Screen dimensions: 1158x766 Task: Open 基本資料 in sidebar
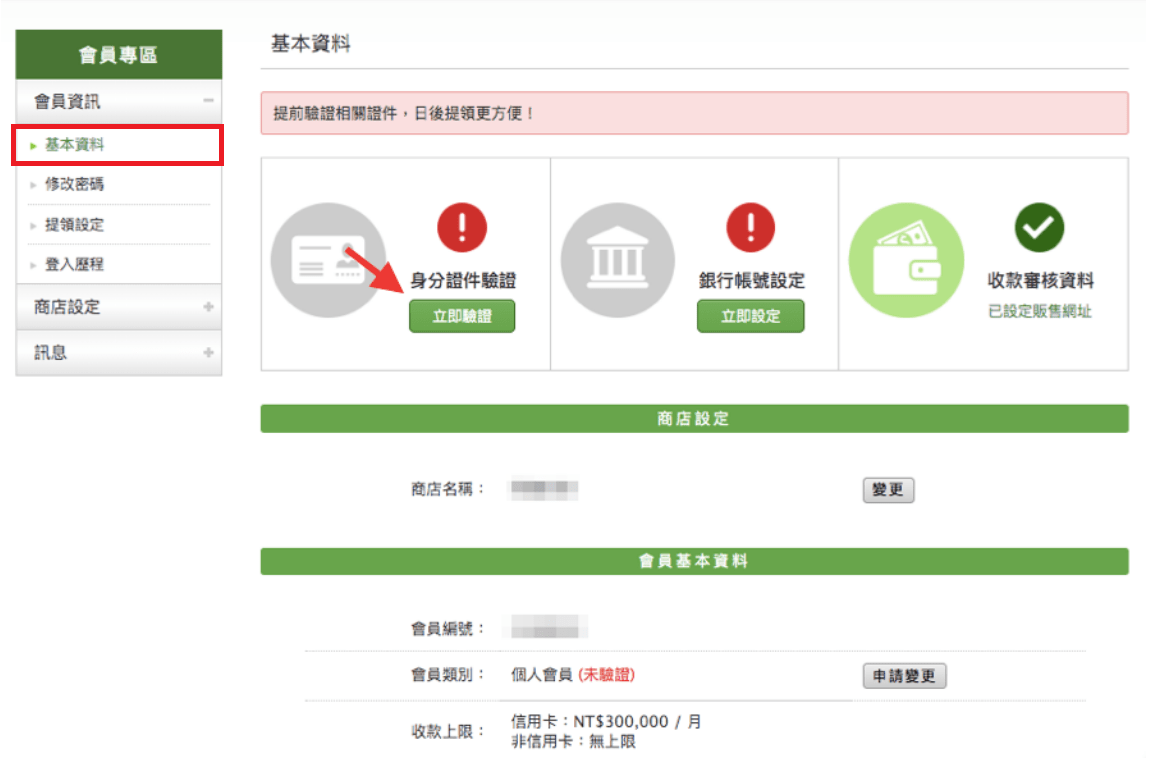point(118,145)
